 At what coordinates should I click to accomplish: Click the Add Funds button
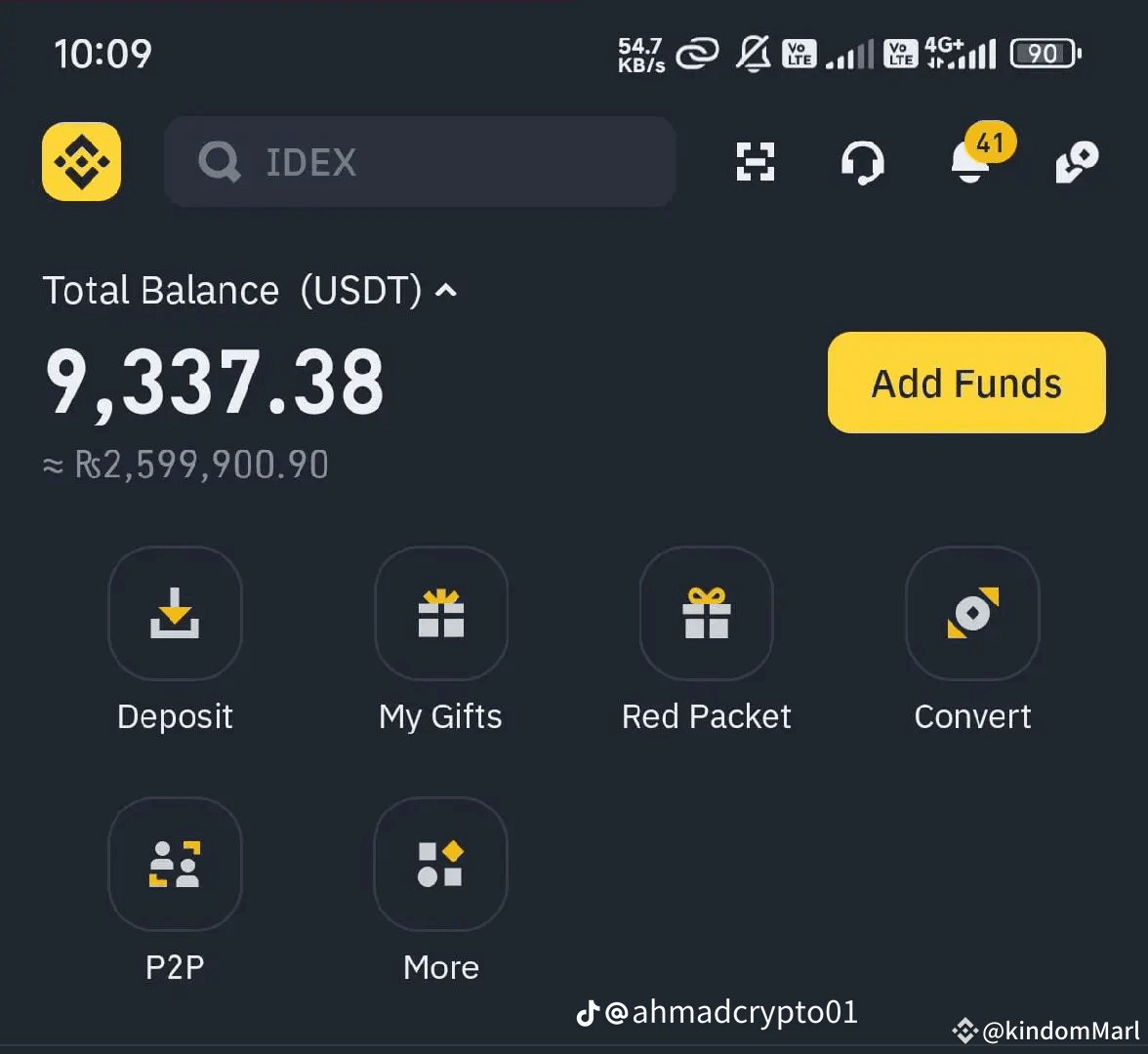[x=966, y=383]
